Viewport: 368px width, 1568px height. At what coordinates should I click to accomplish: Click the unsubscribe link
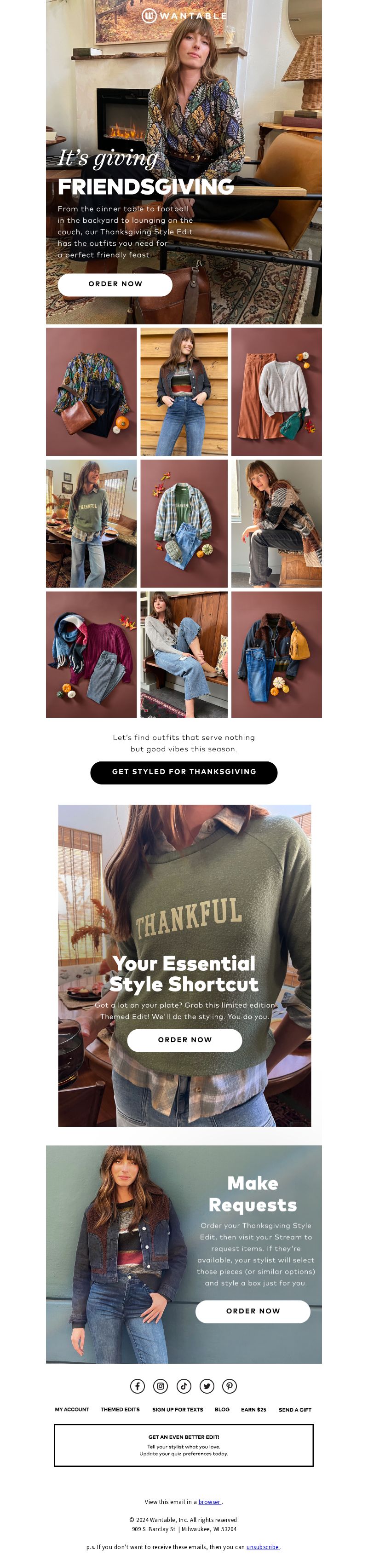point(263,1547)
